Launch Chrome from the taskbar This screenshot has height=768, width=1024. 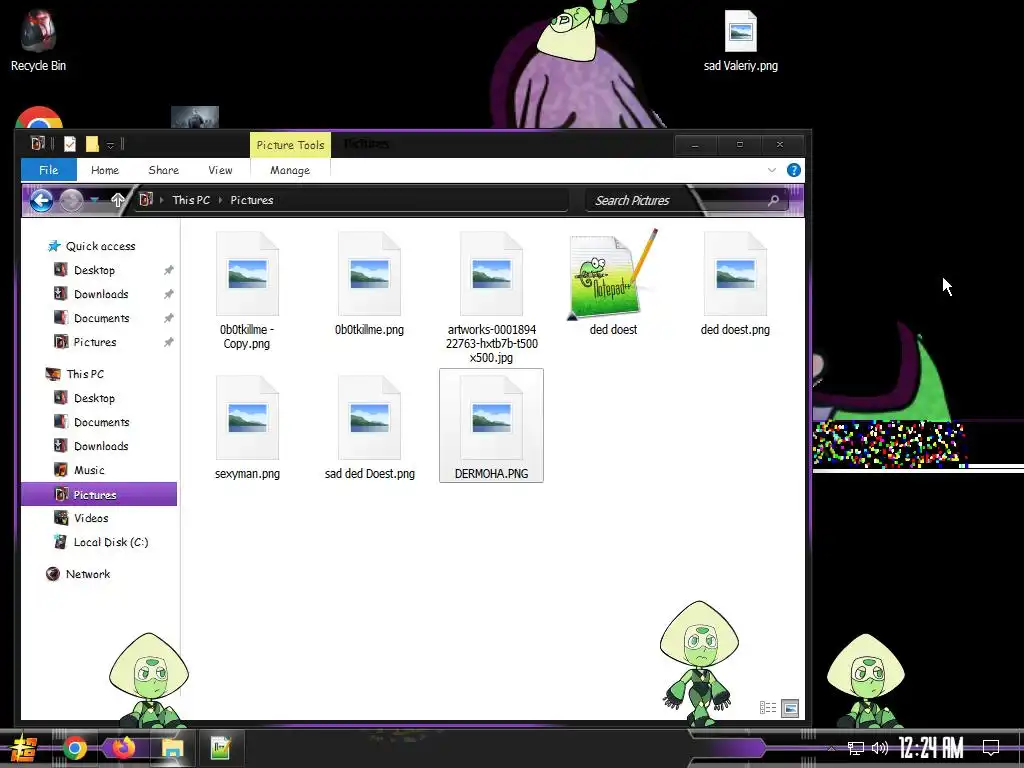point(74,748)
